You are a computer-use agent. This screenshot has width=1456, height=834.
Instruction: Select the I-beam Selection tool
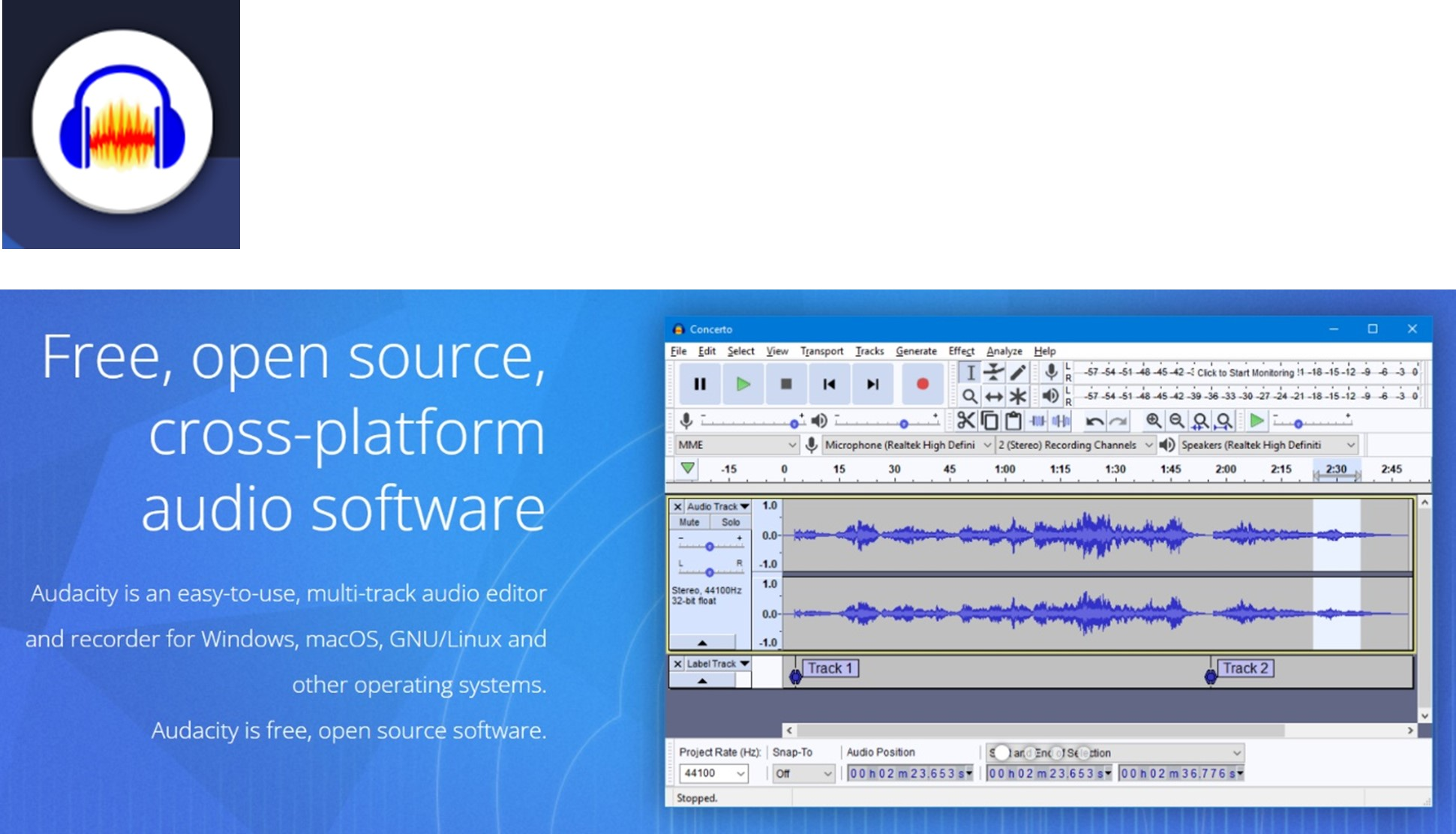coord(970,372)
